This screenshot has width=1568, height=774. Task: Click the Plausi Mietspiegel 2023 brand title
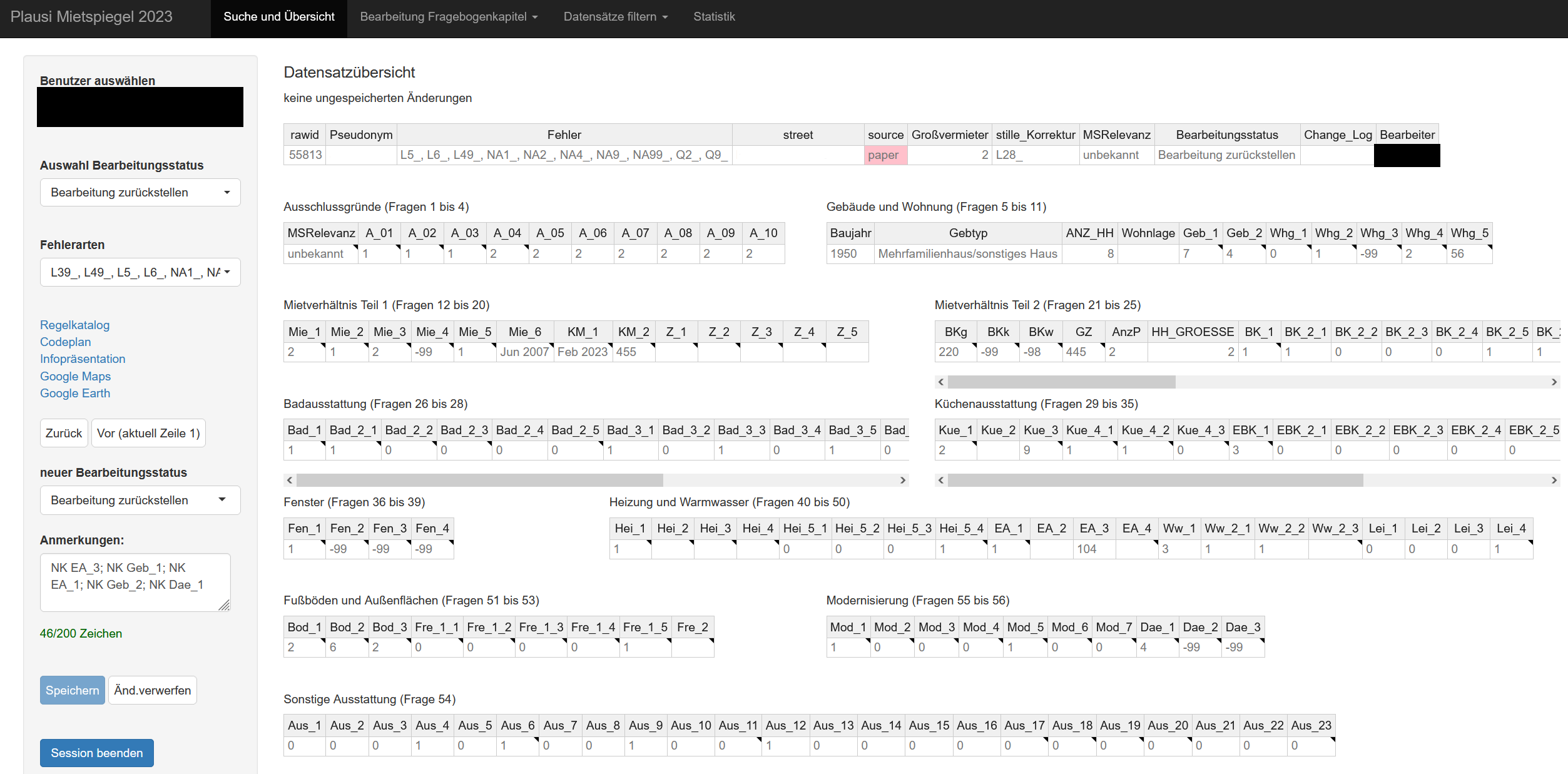(91, 17)
